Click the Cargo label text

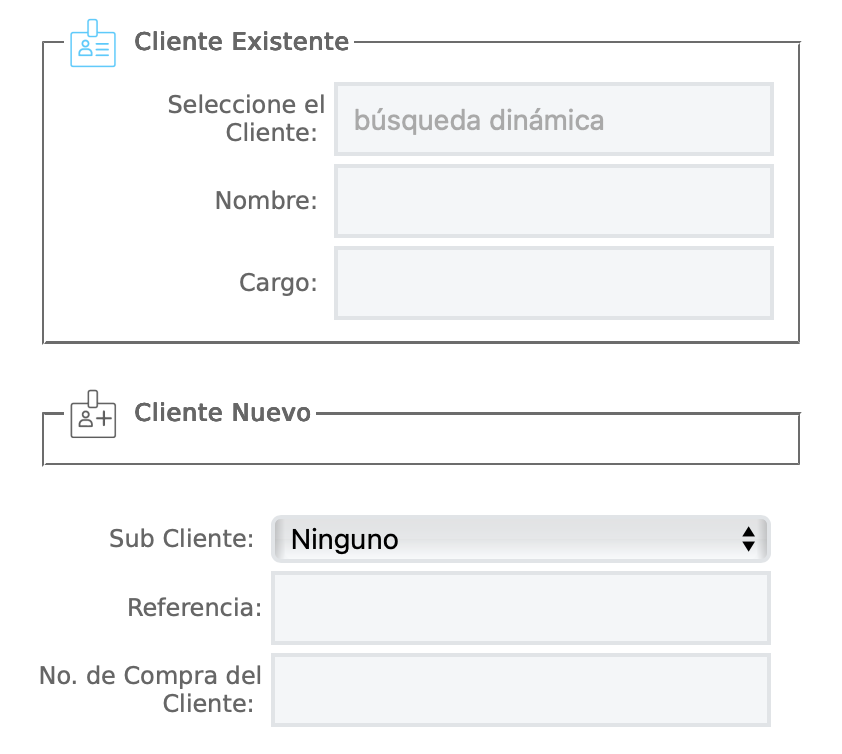coord(278,283)
